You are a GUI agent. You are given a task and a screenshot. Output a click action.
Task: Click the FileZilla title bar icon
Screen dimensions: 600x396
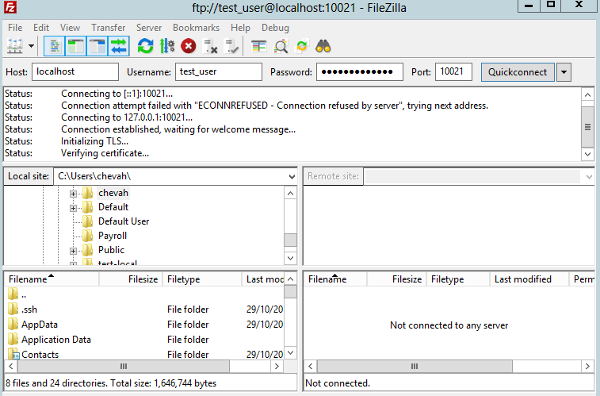tap(10, 7)
